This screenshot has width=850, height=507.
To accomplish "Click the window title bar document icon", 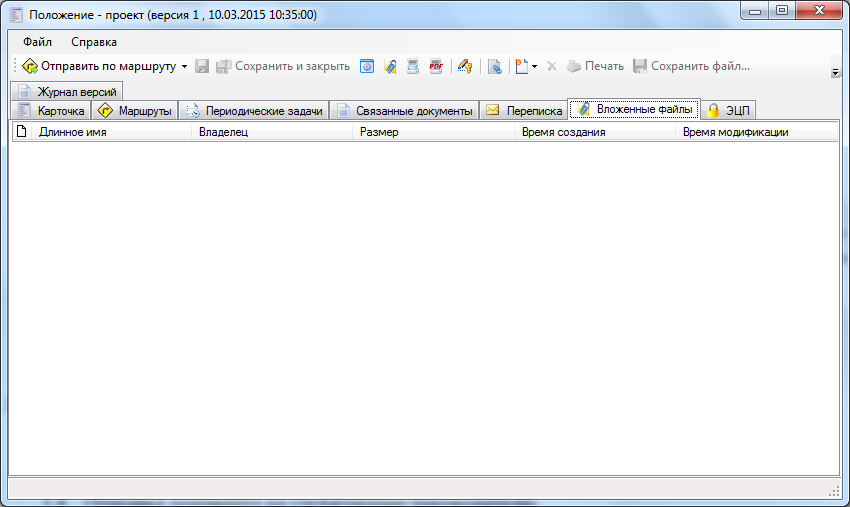I will 16,15.
